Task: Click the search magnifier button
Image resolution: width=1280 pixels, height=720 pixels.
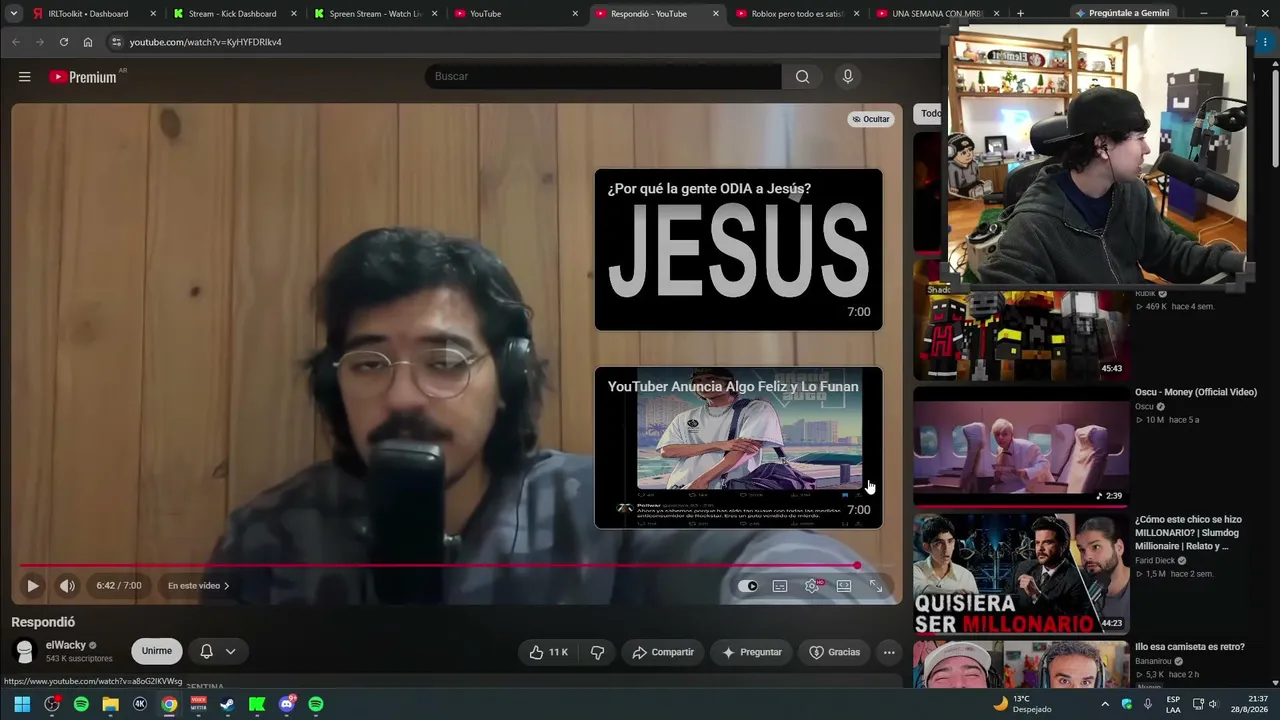Action: coord(802,77)
